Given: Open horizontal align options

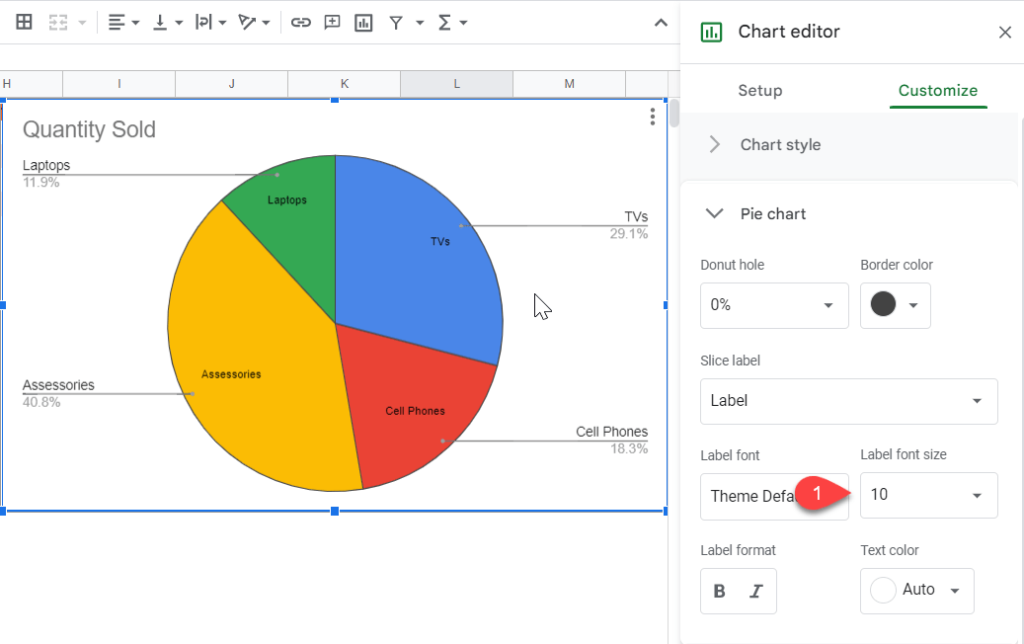Looking at the screenshot, I should pyautogui.click(x=123, y=22).
